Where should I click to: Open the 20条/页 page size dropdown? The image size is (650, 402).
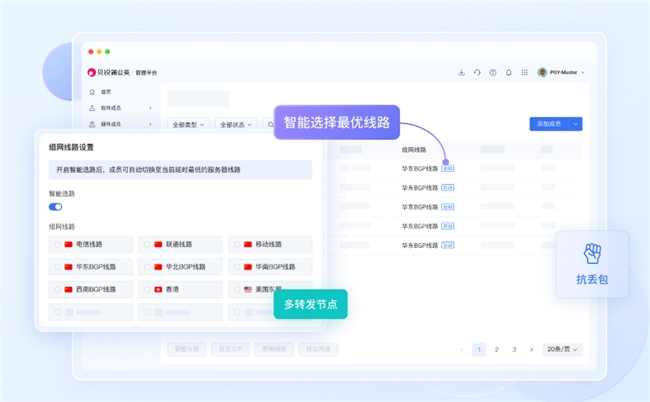[562, 350]
